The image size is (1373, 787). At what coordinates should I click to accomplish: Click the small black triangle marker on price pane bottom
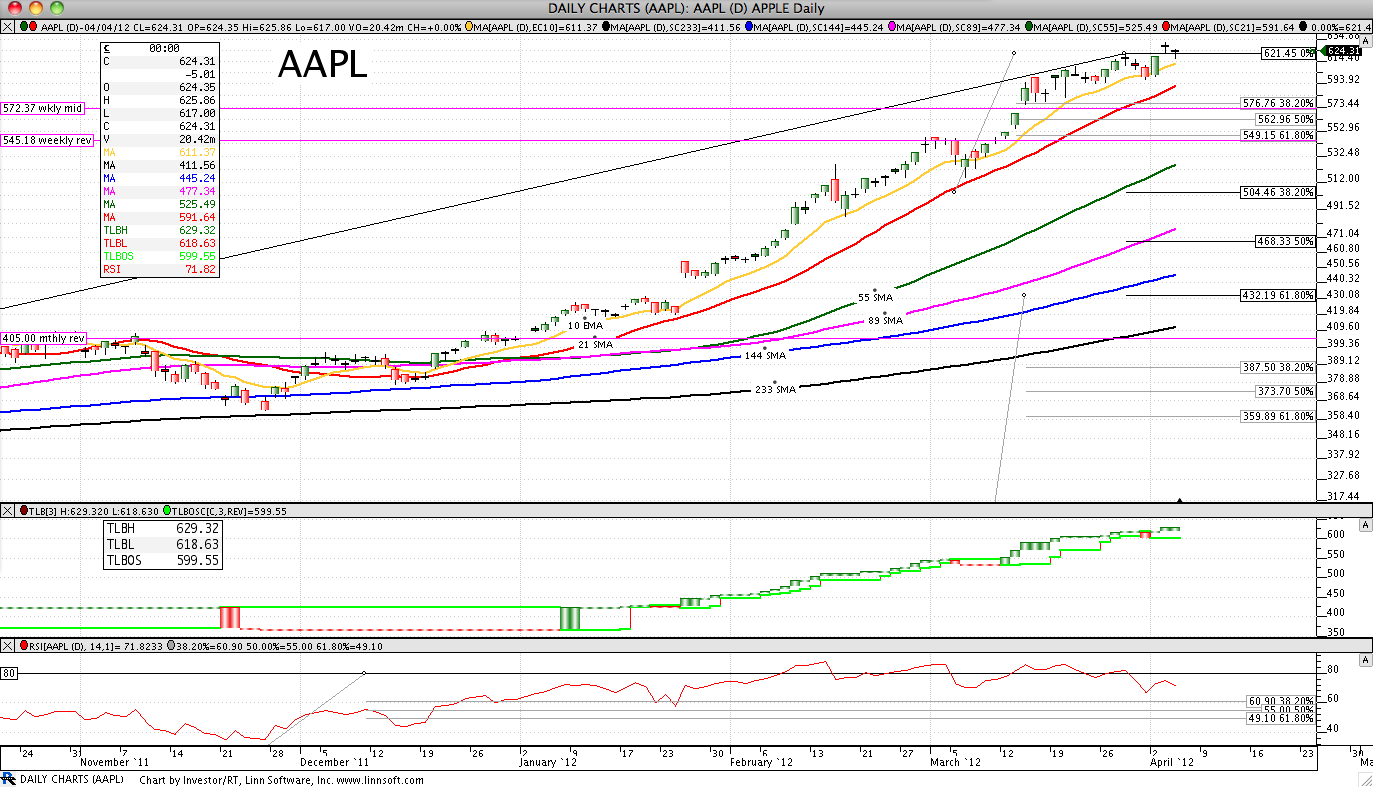pos(1180,500)
